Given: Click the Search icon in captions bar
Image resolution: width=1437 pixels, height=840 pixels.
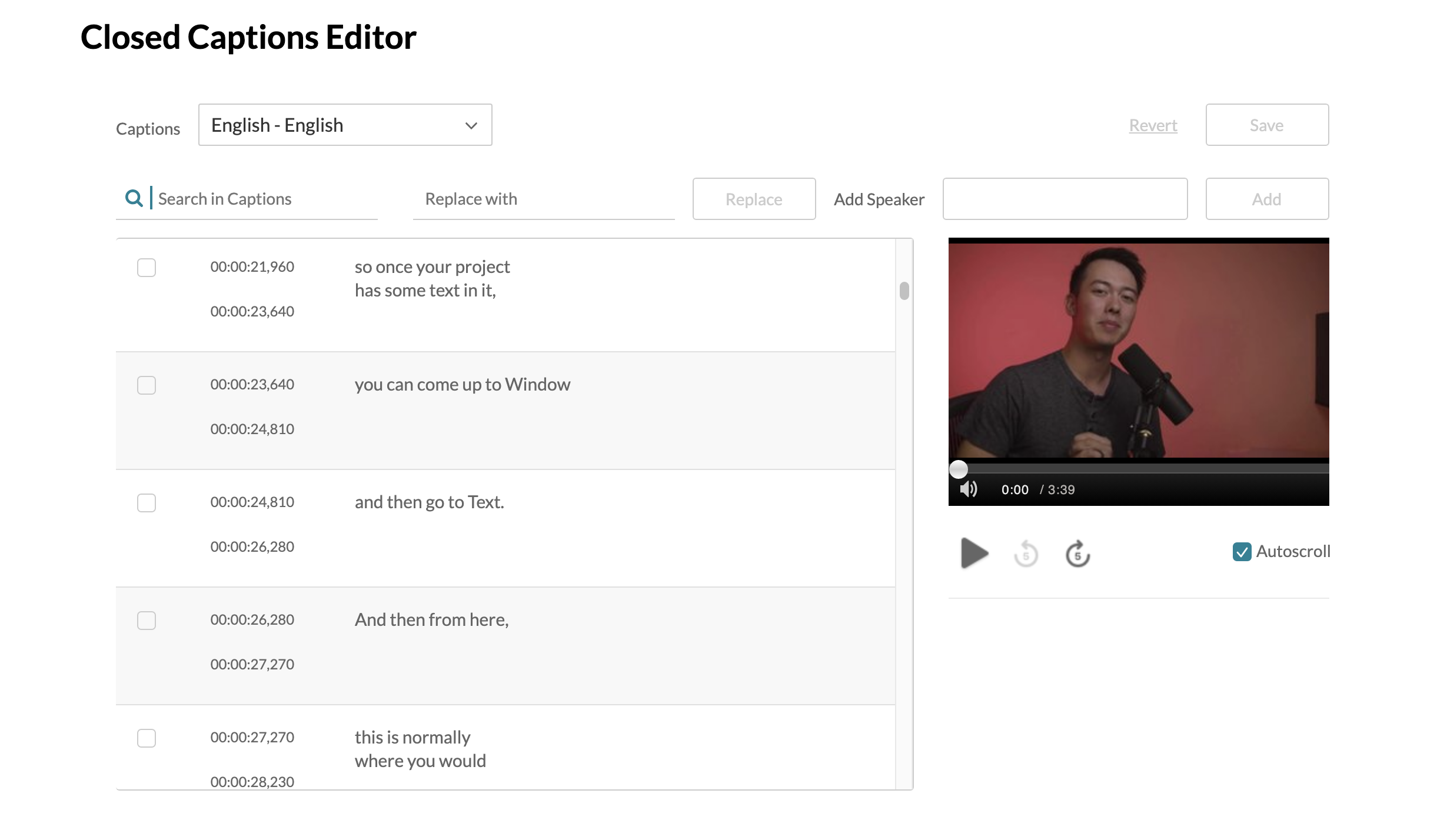Looking at the screenshot, I should coord(133,198).
